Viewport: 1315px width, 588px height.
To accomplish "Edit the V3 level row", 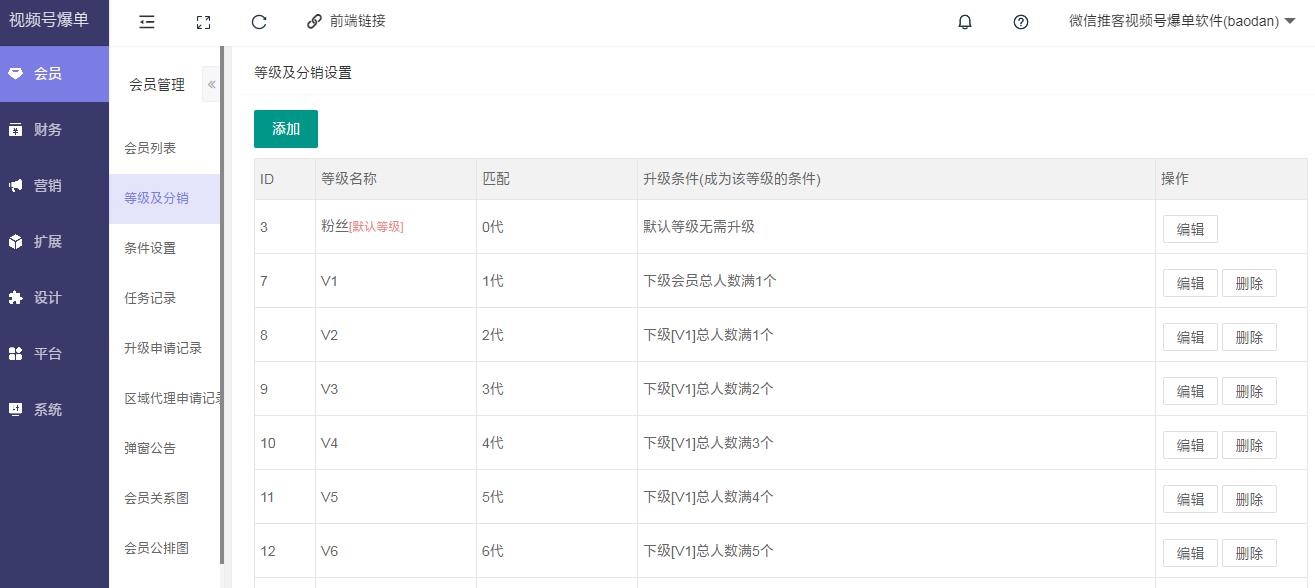I will 1190,391.
